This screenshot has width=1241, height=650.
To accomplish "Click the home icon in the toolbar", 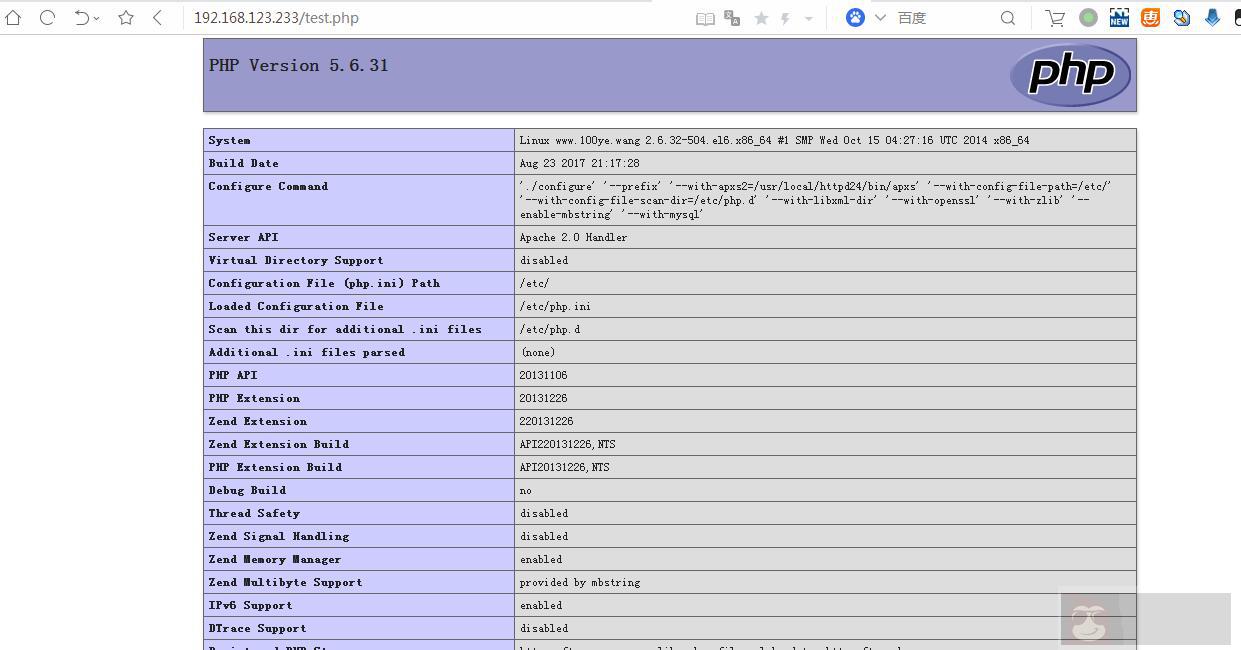I will tap(14, 17).
